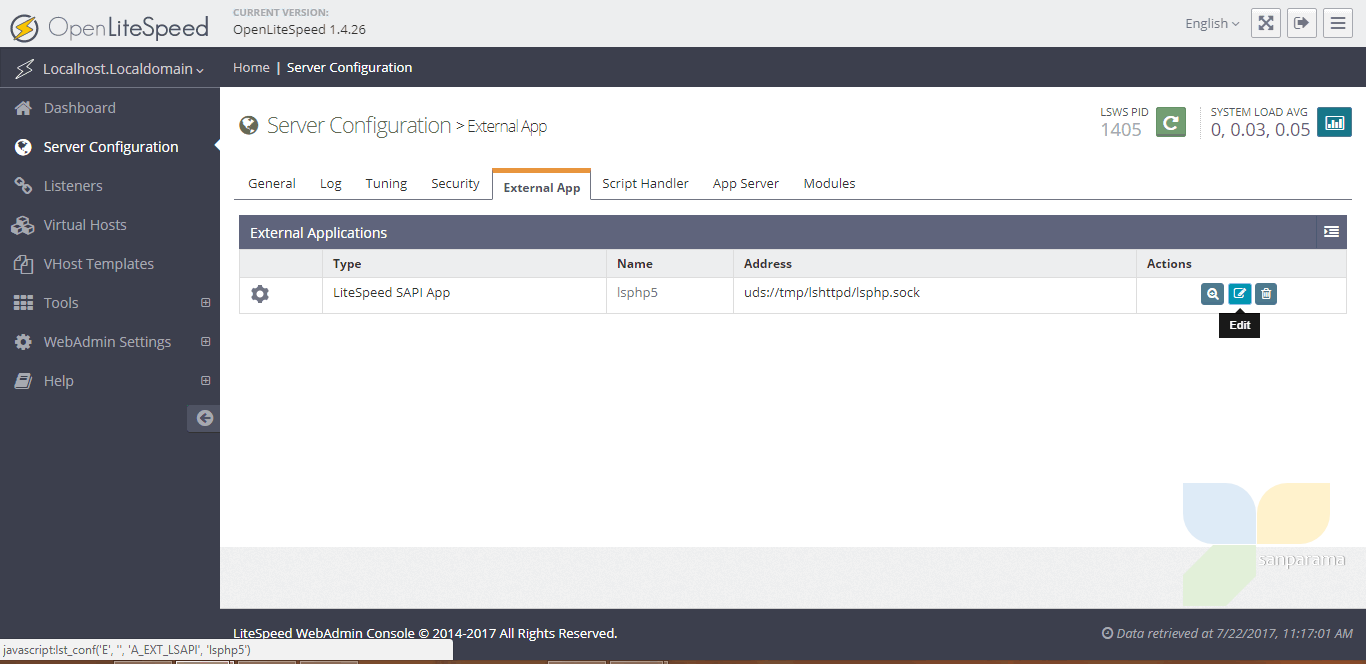Viewport: 1366px width, 664px height.
Task: Click the Home breadcrumb link
Action: (x=251, y=68)
